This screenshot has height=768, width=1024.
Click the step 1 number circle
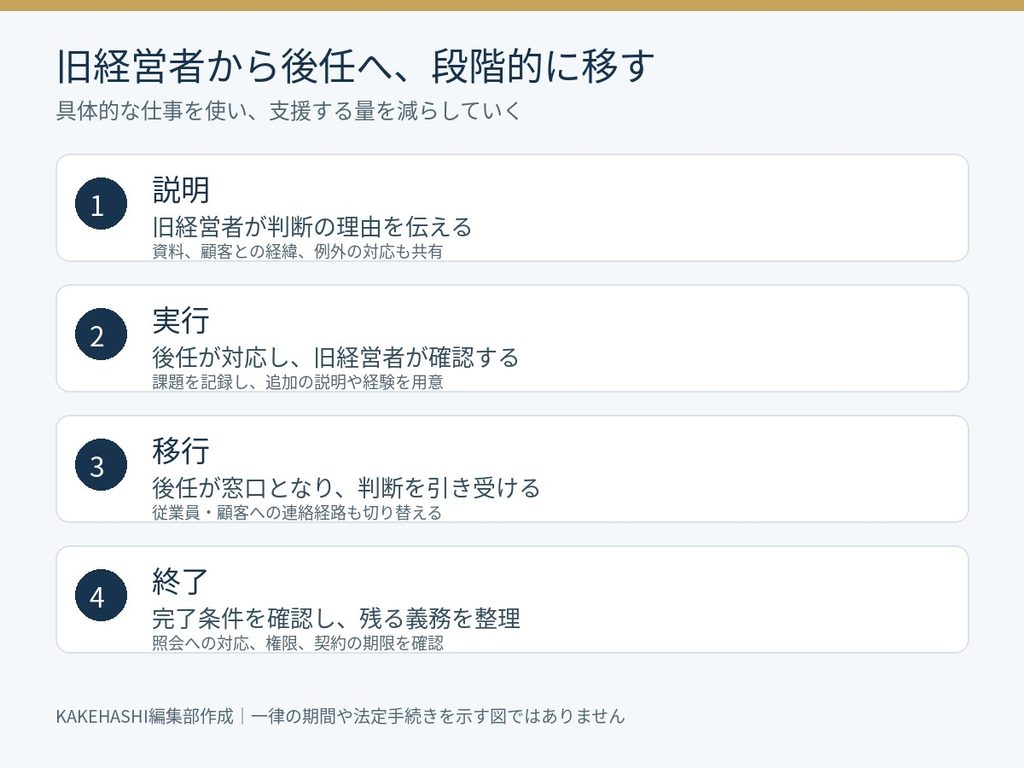[101, 204]
